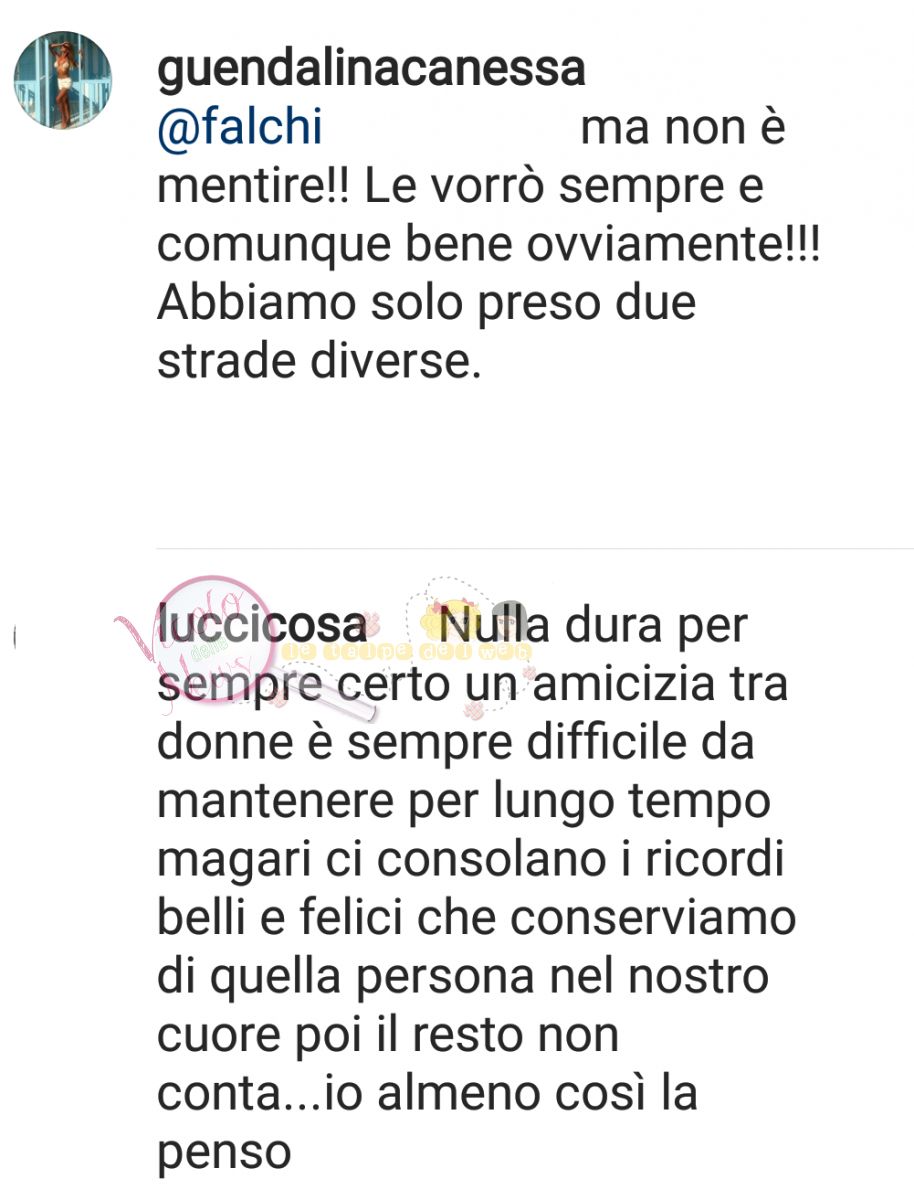The height and width of the screenshot is (1200, 914).
Task: Click the final word 'penso' in luccicosa's comment
Action: [x=223, y=1155]
